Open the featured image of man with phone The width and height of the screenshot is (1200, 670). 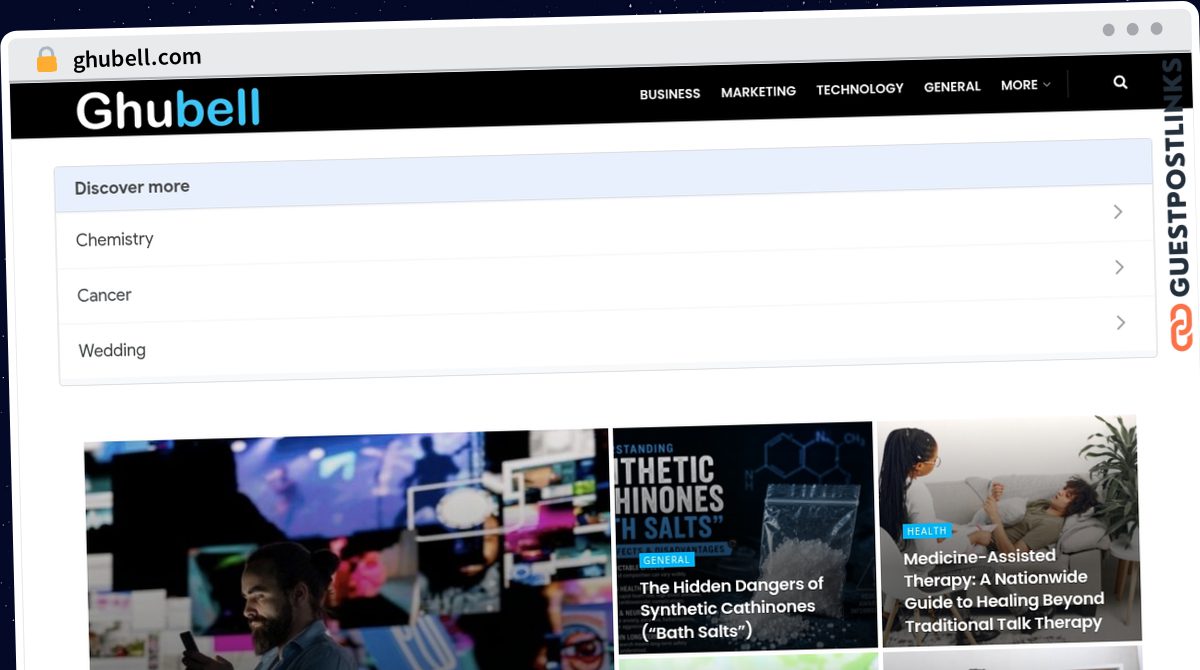pyautogui.click(x=349, y=550)
